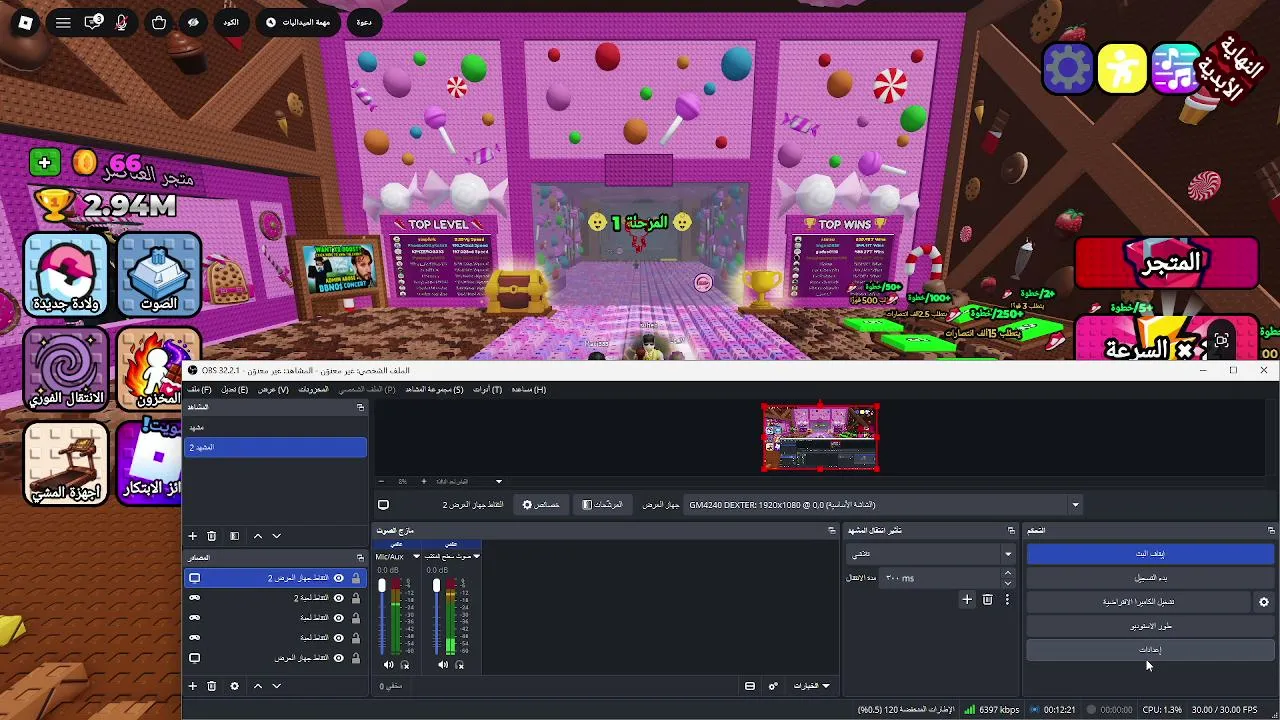The image size is (1280, 720).
Task: Click the Roblox screenshot capture icon
Action: pos(1221,342)
